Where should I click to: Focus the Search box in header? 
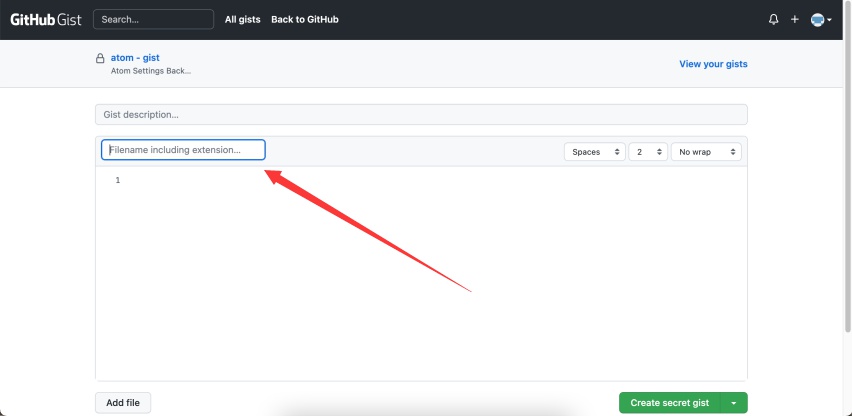153,19
